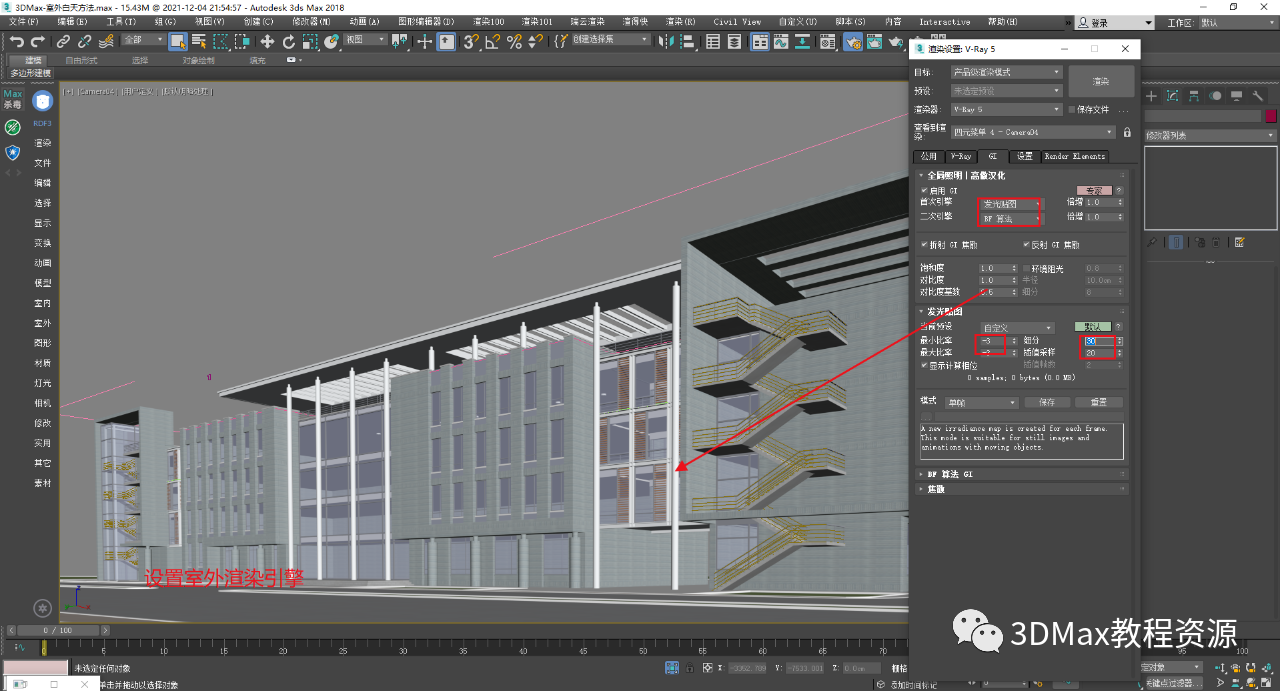Viewport: 1280px width, 691px height.
Task: Click the large 渲染 Render button
Action: tap(1101, 82)
